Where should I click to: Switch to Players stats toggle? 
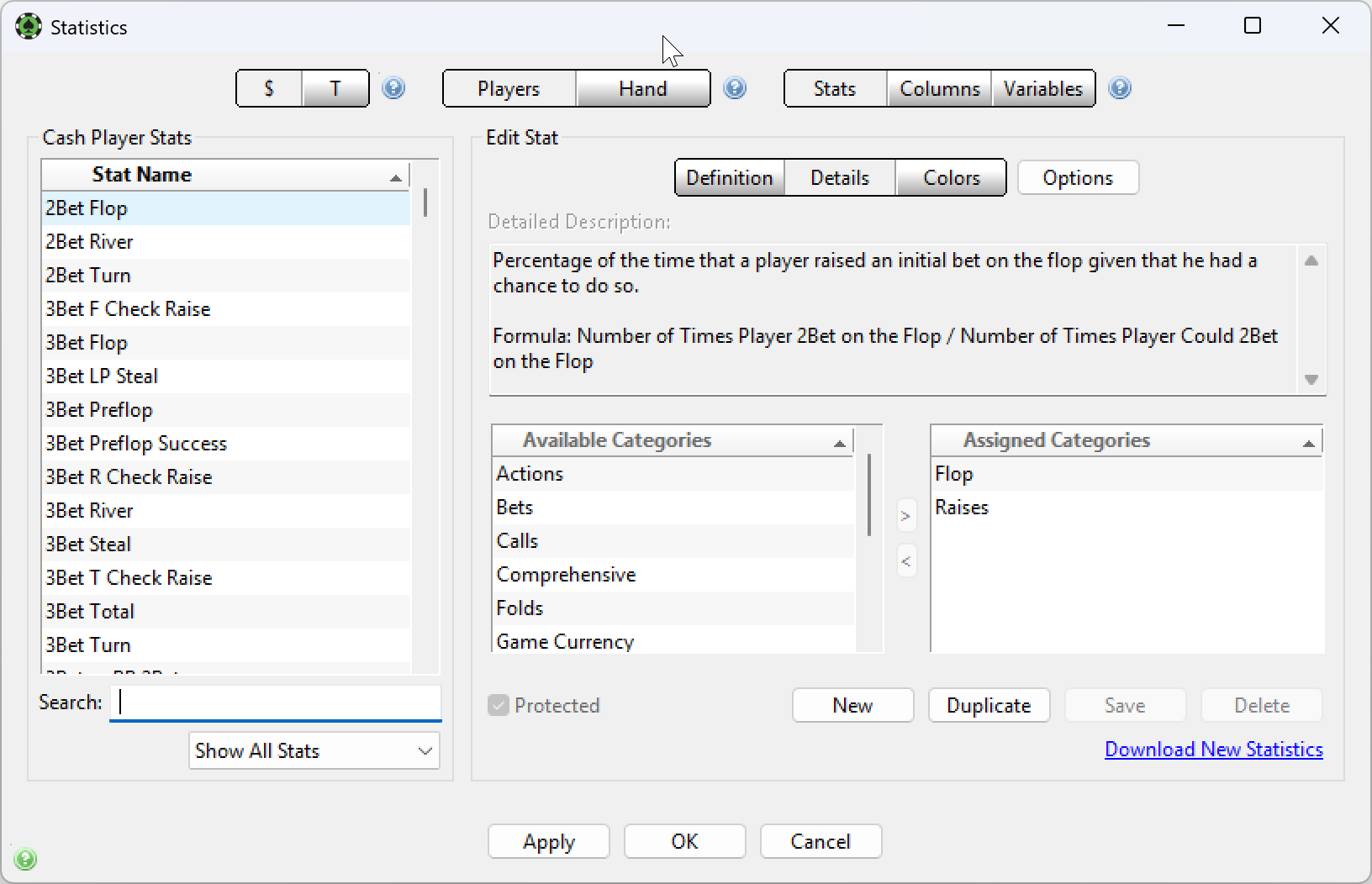point(509,88)
